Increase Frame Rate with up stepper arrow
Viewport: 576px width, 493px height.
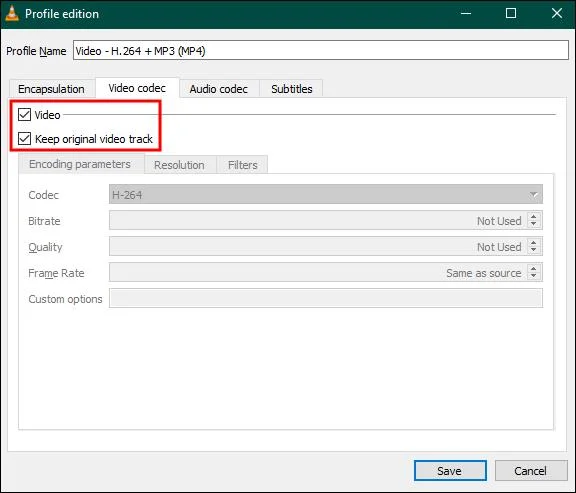pos(534,269)
